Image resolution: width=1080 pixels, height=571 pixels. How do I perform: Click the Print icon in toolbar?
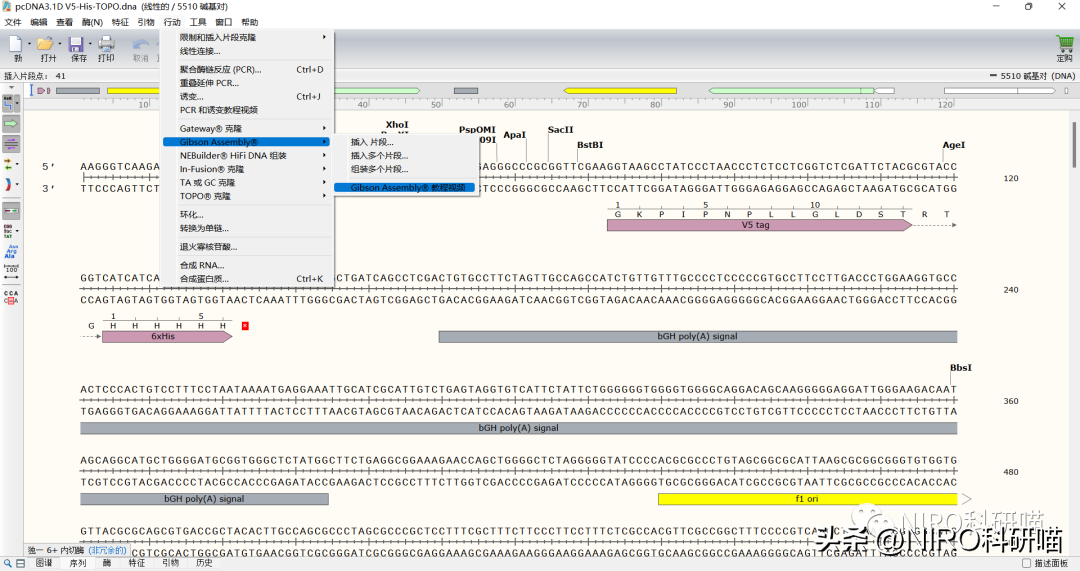point(106,47)
